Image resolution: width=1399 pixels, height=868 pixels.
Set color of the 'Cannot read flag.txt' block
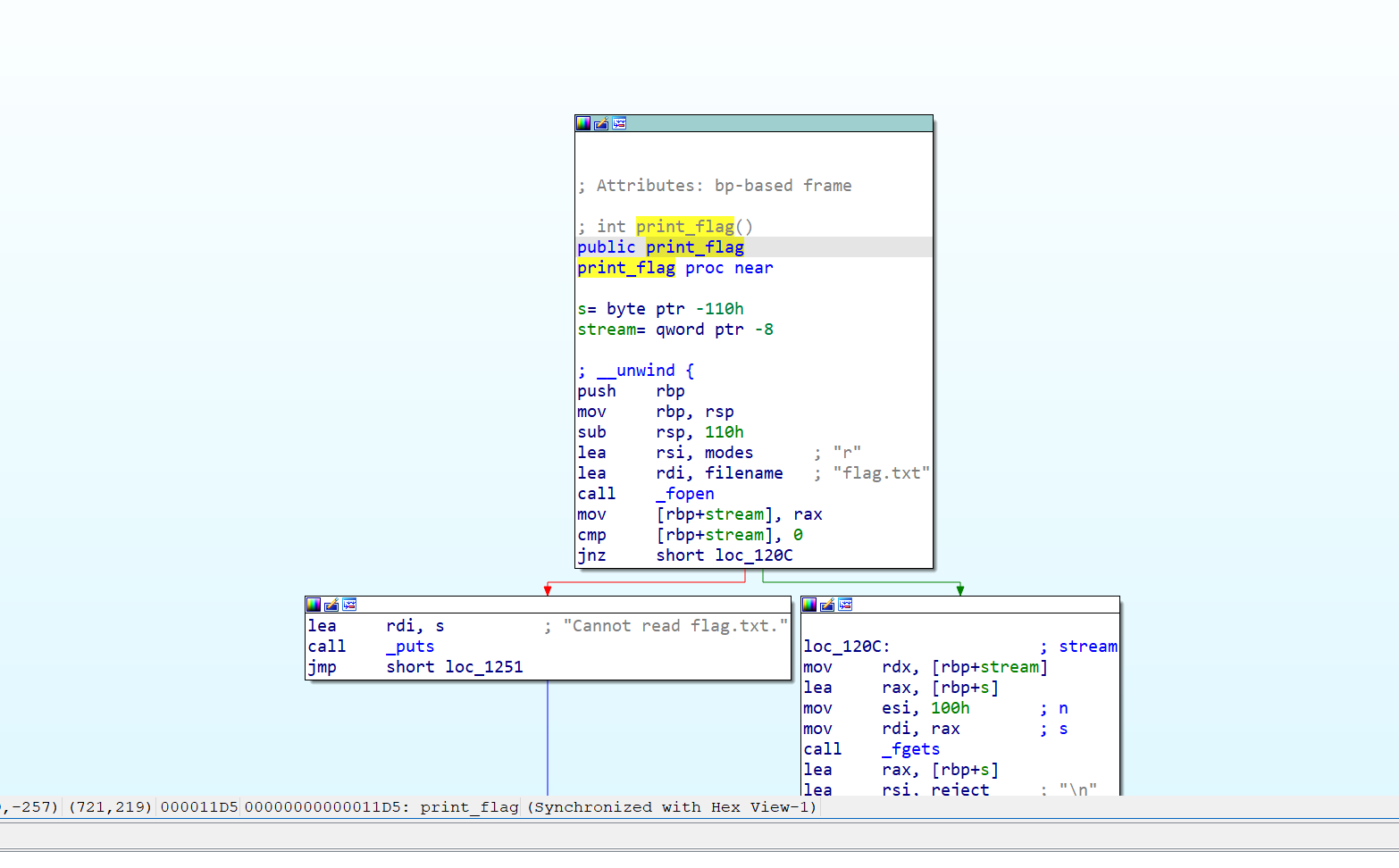pos(314,605)
